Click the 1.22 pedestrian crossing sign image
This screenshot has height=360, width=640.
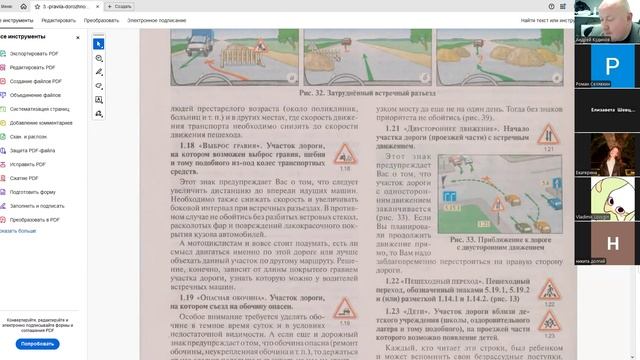coord(549,290)
